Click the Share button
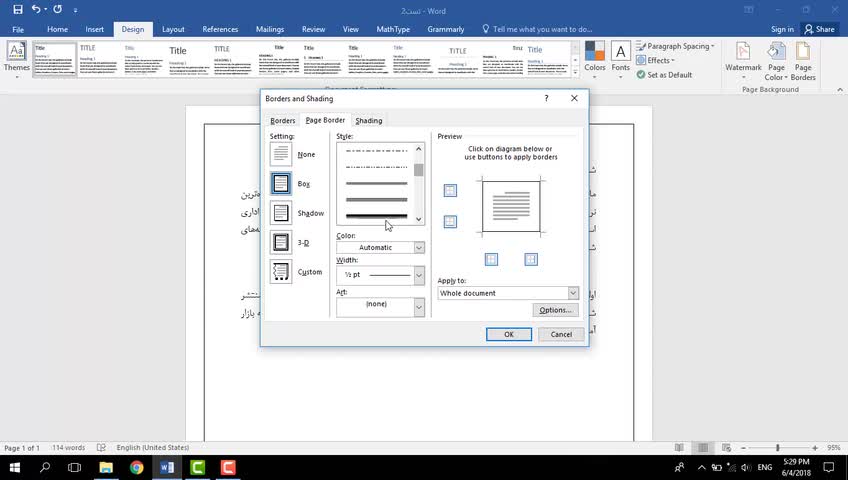Image resolution: width=848 pixels, height=480 pixels. click(819, 29)
